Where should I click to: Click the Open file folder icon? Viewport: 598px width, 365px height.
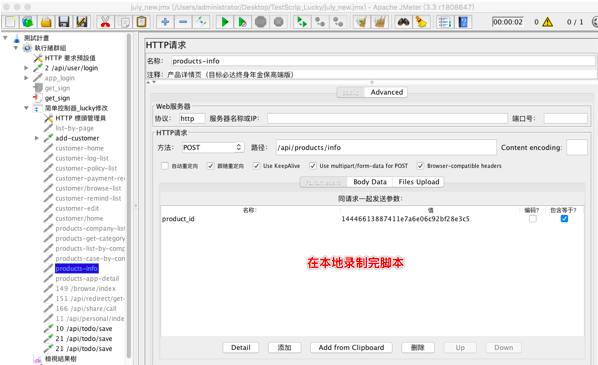(46, 22)
